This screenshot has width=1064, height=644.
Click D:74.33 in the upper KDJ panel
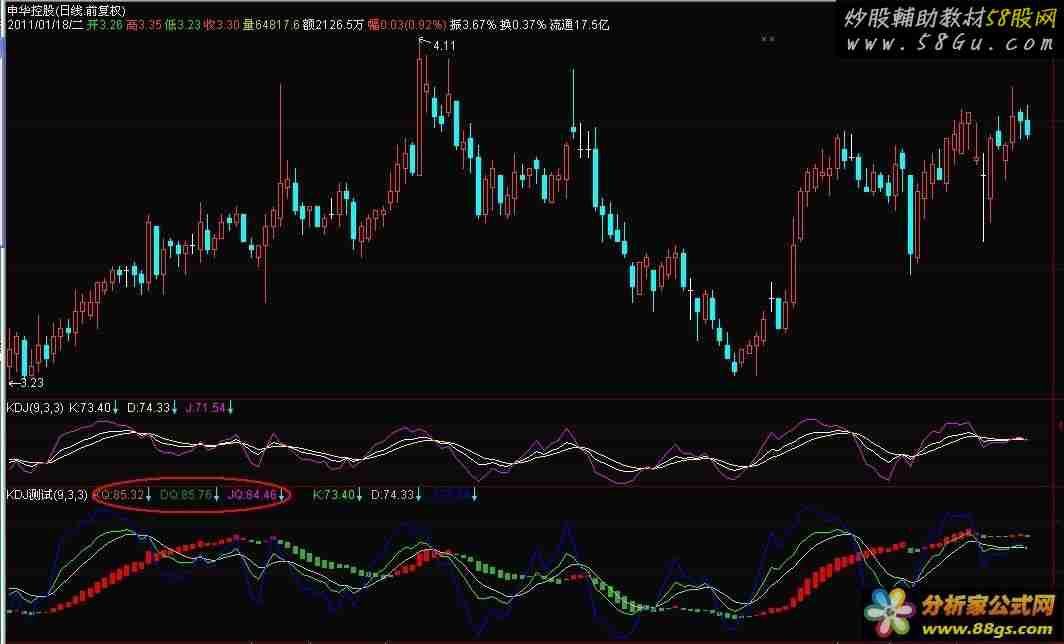148,408
